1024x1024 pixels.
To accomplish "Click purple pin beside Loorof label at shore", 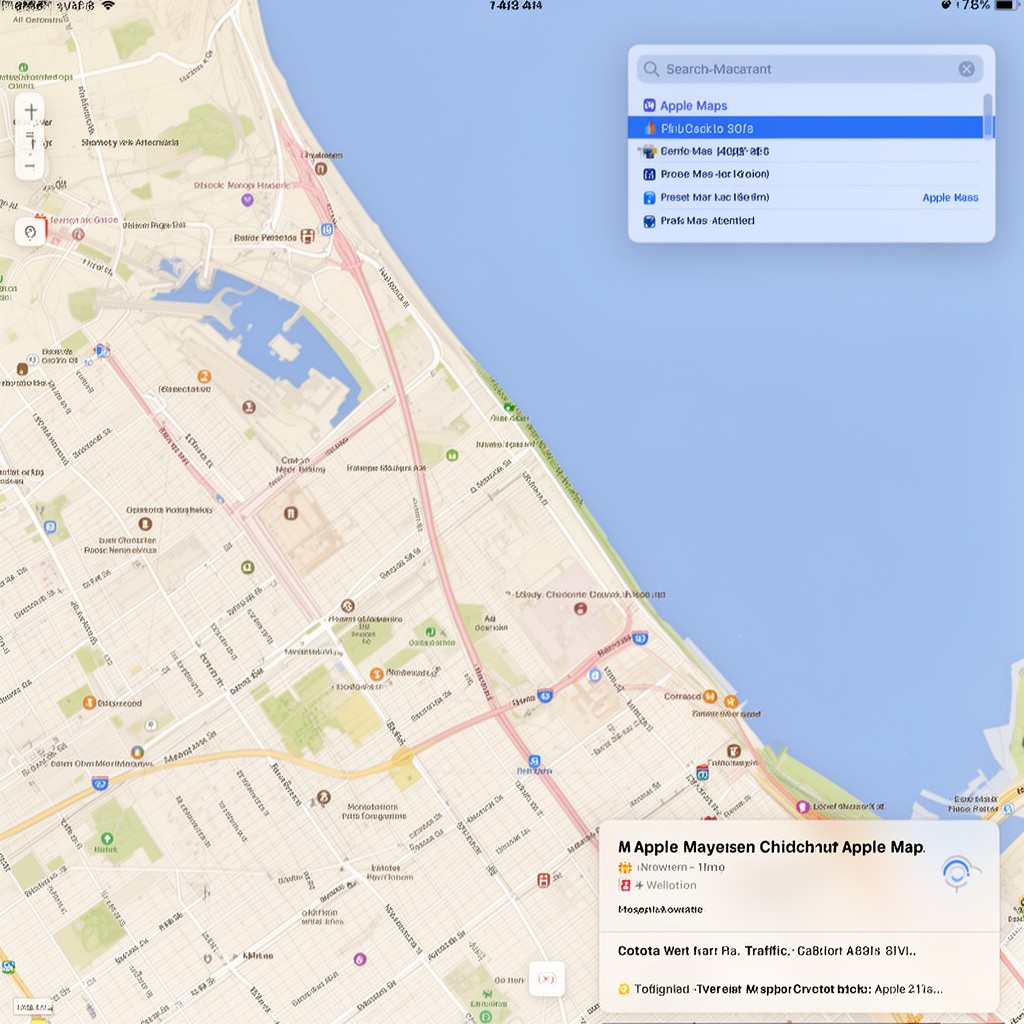I will (x=803, y=807).
